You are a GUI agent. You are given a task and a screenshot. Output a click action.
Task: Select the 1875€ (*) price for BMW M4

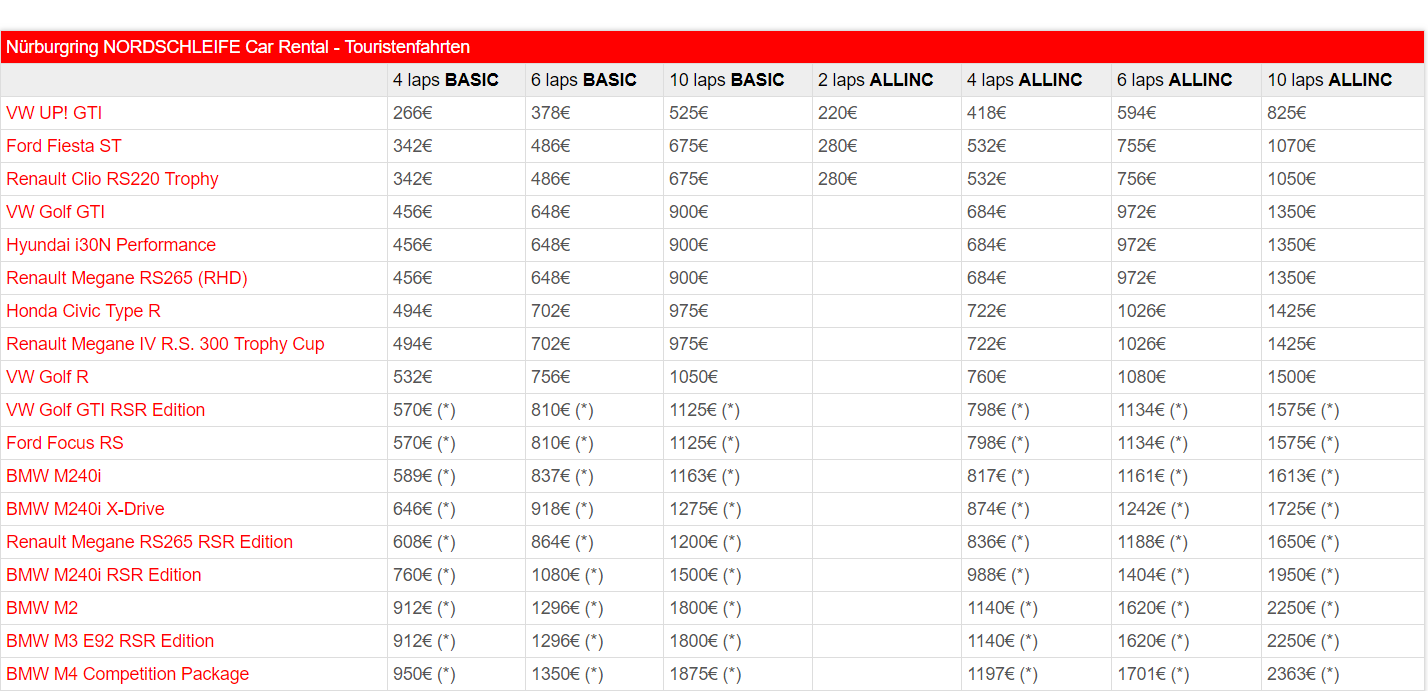click(705, 674)
